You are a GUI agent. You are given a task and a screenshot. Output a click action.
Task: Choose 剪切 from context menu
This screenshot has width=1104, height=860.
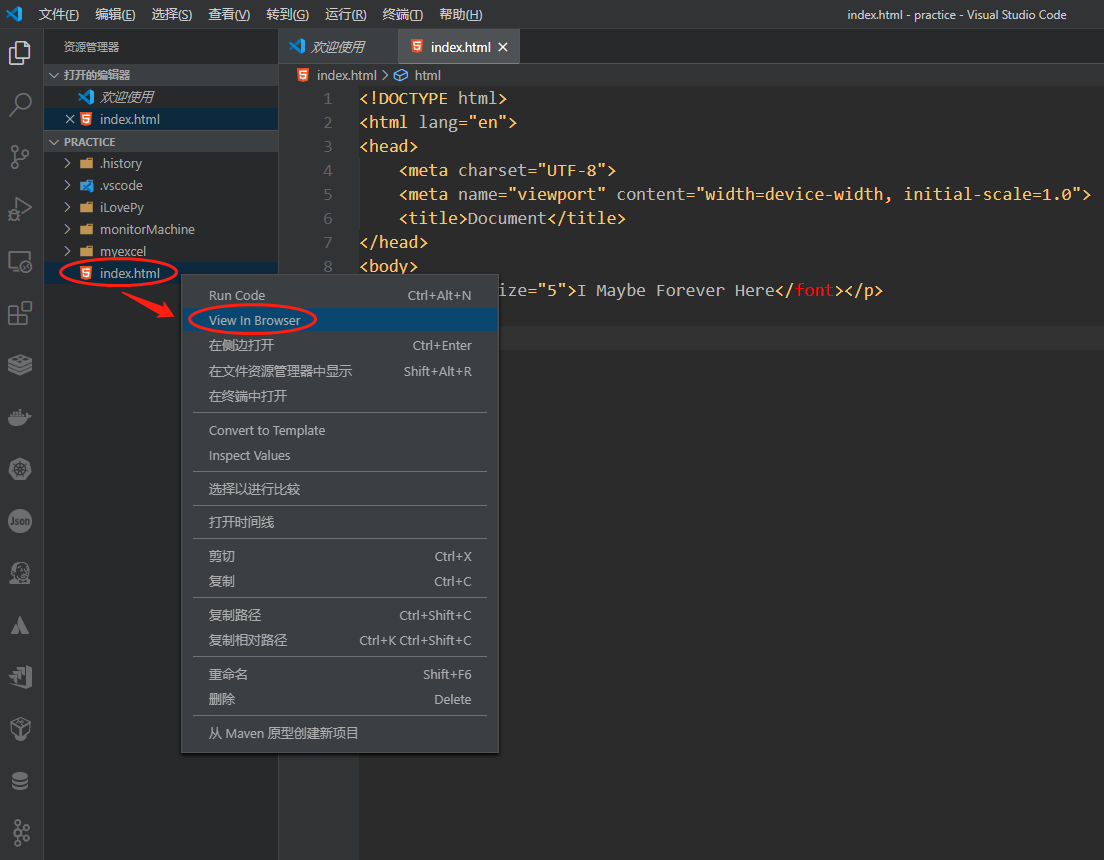[339, 556]
